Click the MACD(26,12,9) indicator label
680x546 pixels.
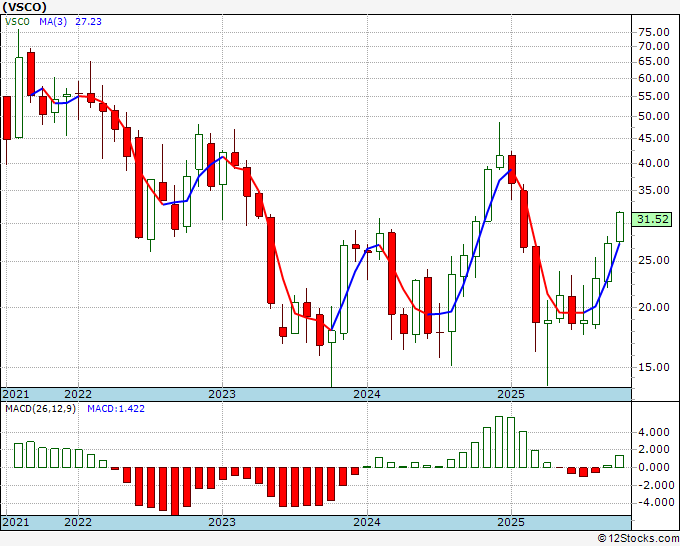(40, 409)
